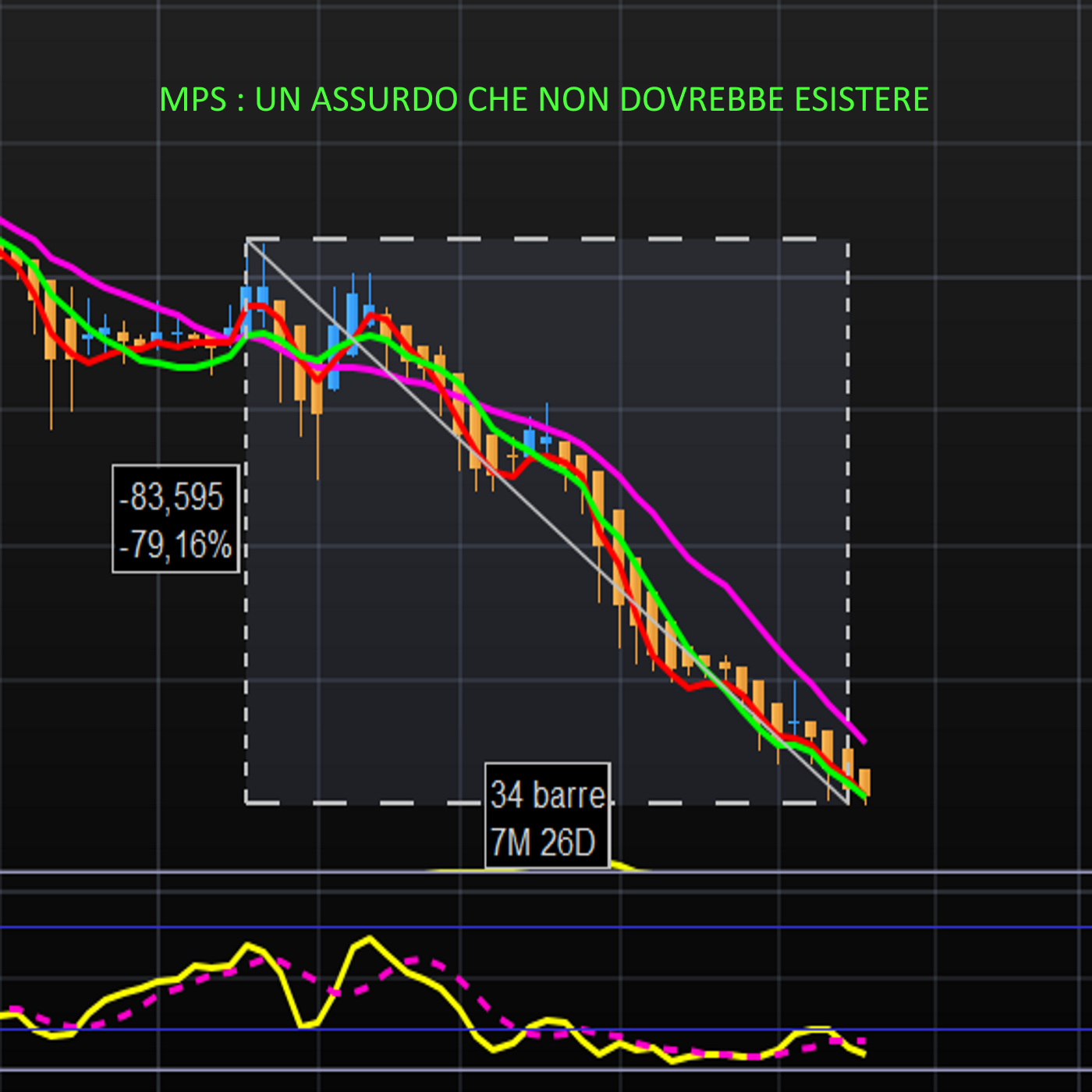Click the dashed magenta signal line end point
Screen dimensions: 1092x1092
point(863,1041)
